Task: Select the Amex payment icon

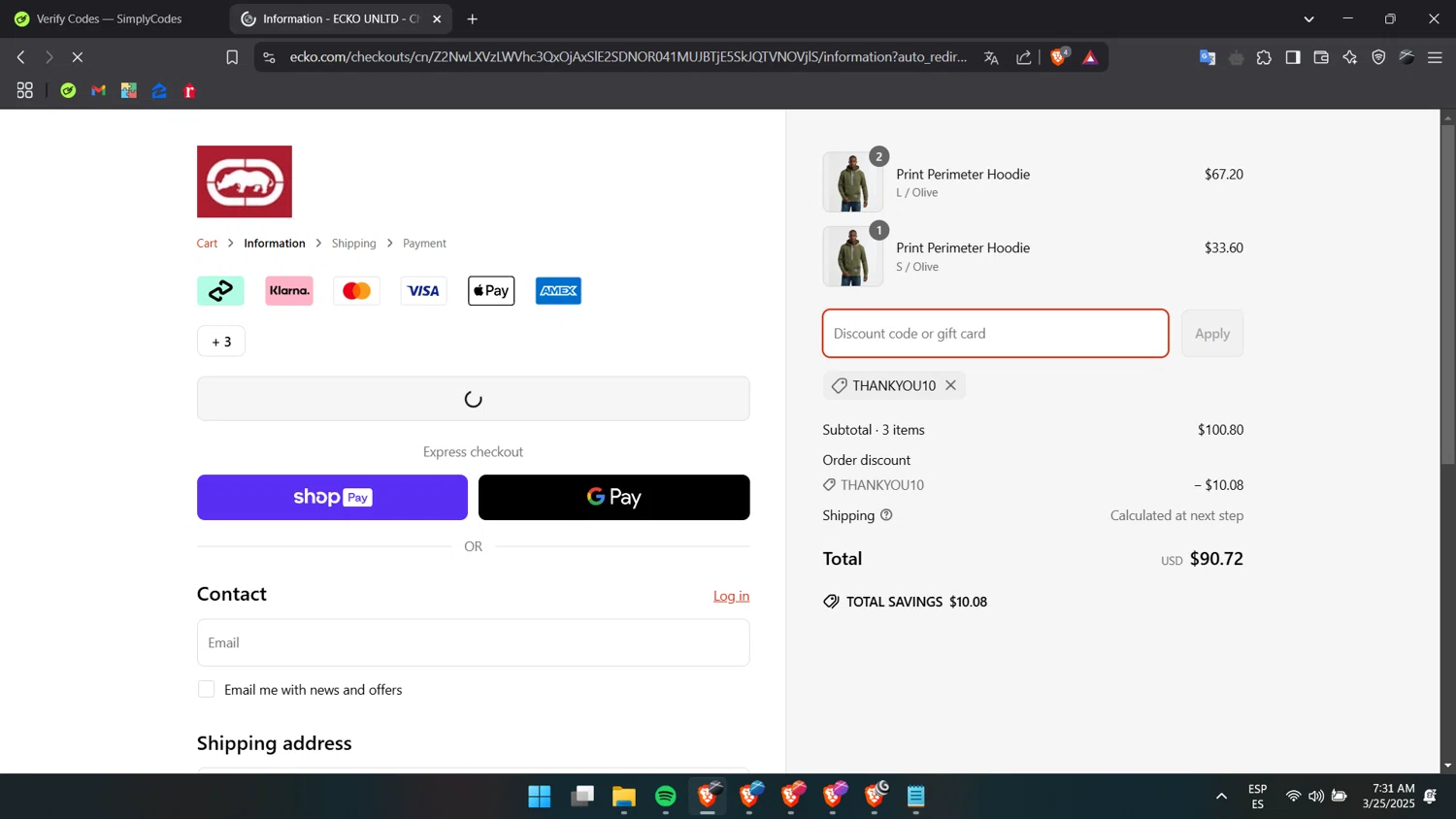Action: (558, 290)
